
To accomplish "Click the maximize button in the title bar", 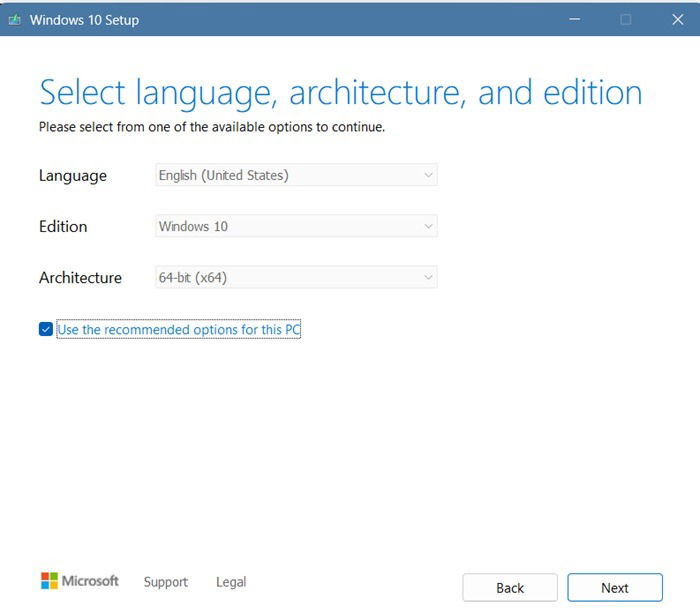I will (626, 19).
